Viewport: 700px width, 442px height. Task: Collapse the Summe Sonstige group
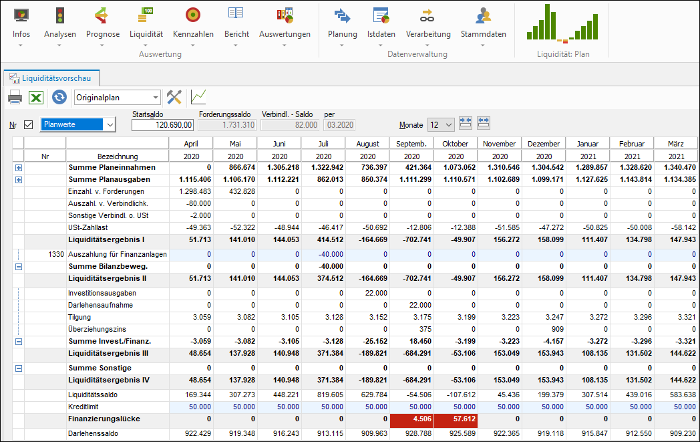[x=18, y=368]
